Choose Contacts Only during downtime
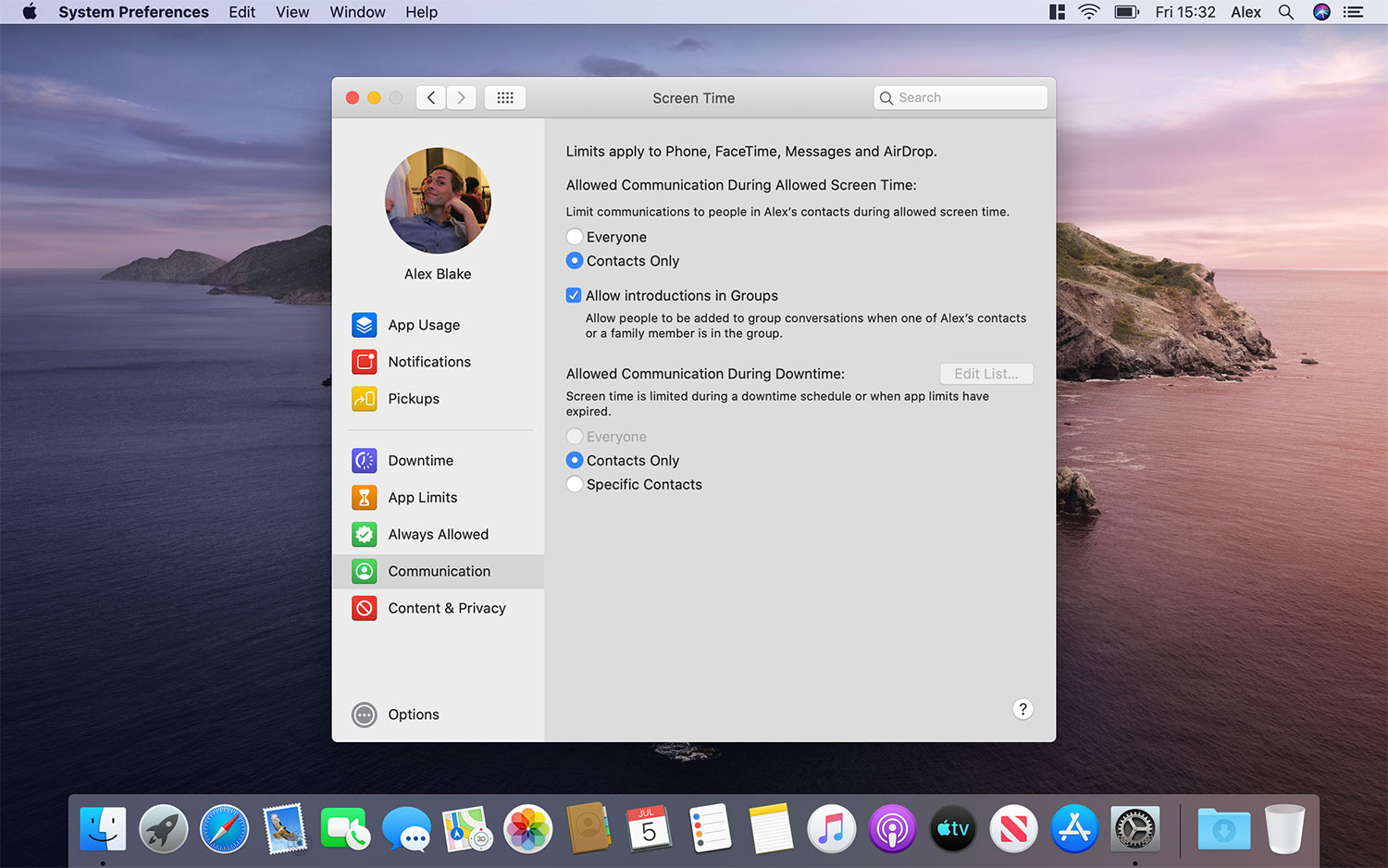1388x868 pixels. [x=575, y=461]
